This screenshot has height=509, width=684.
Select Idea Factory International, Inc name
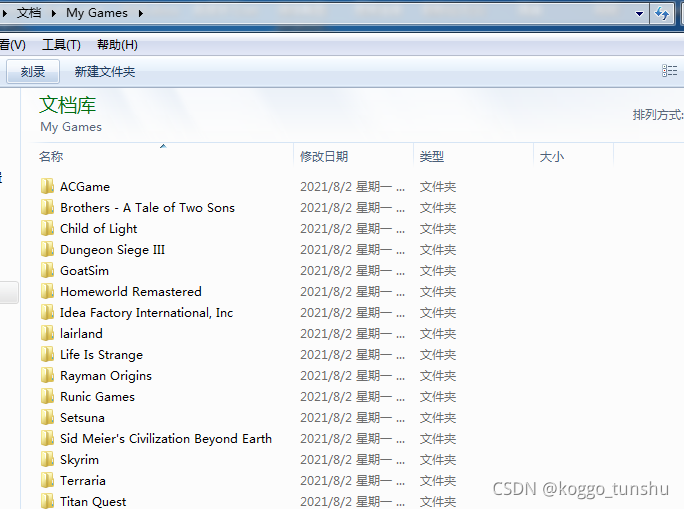[147, 313]
